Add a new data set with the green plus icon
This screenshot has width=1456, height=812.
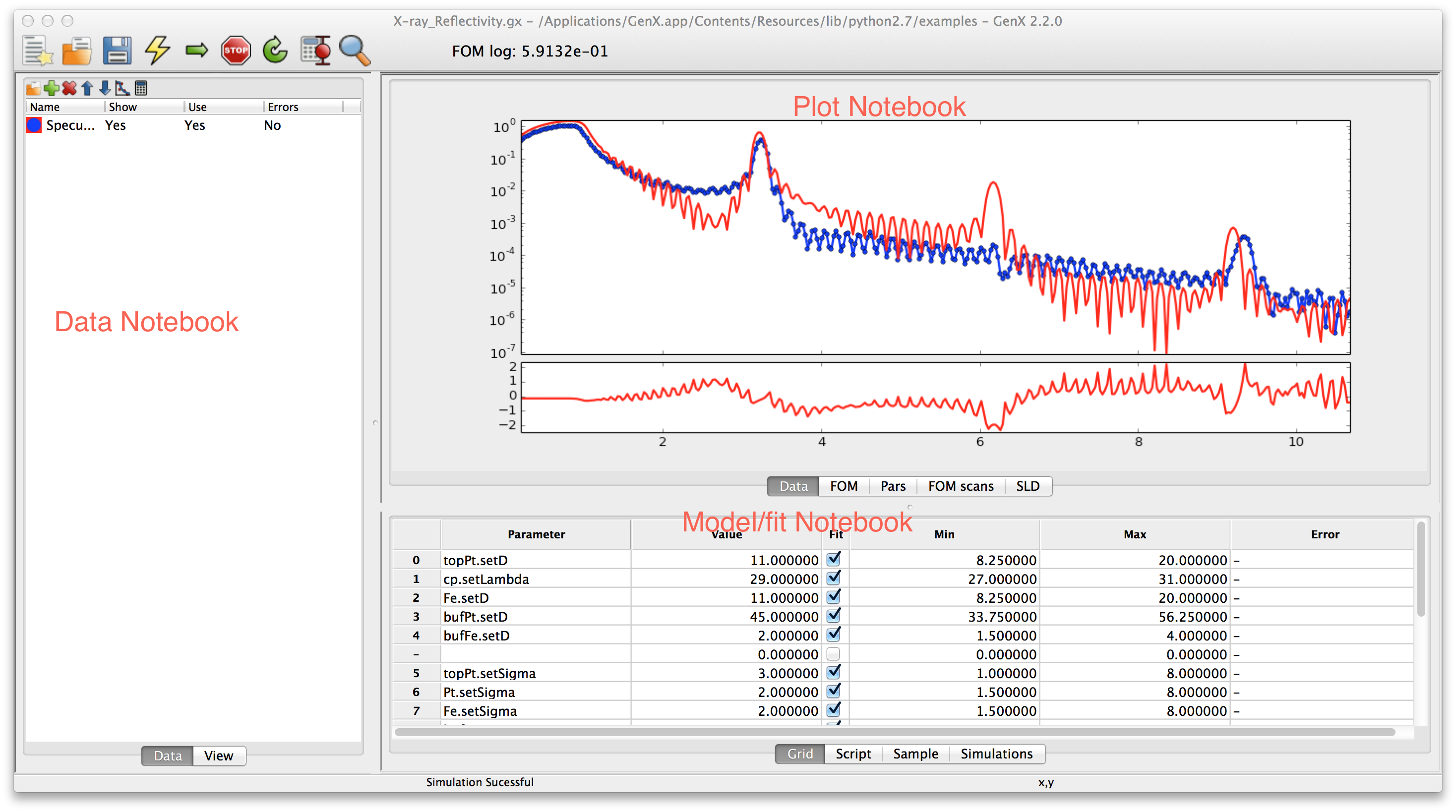click(51, 89)
